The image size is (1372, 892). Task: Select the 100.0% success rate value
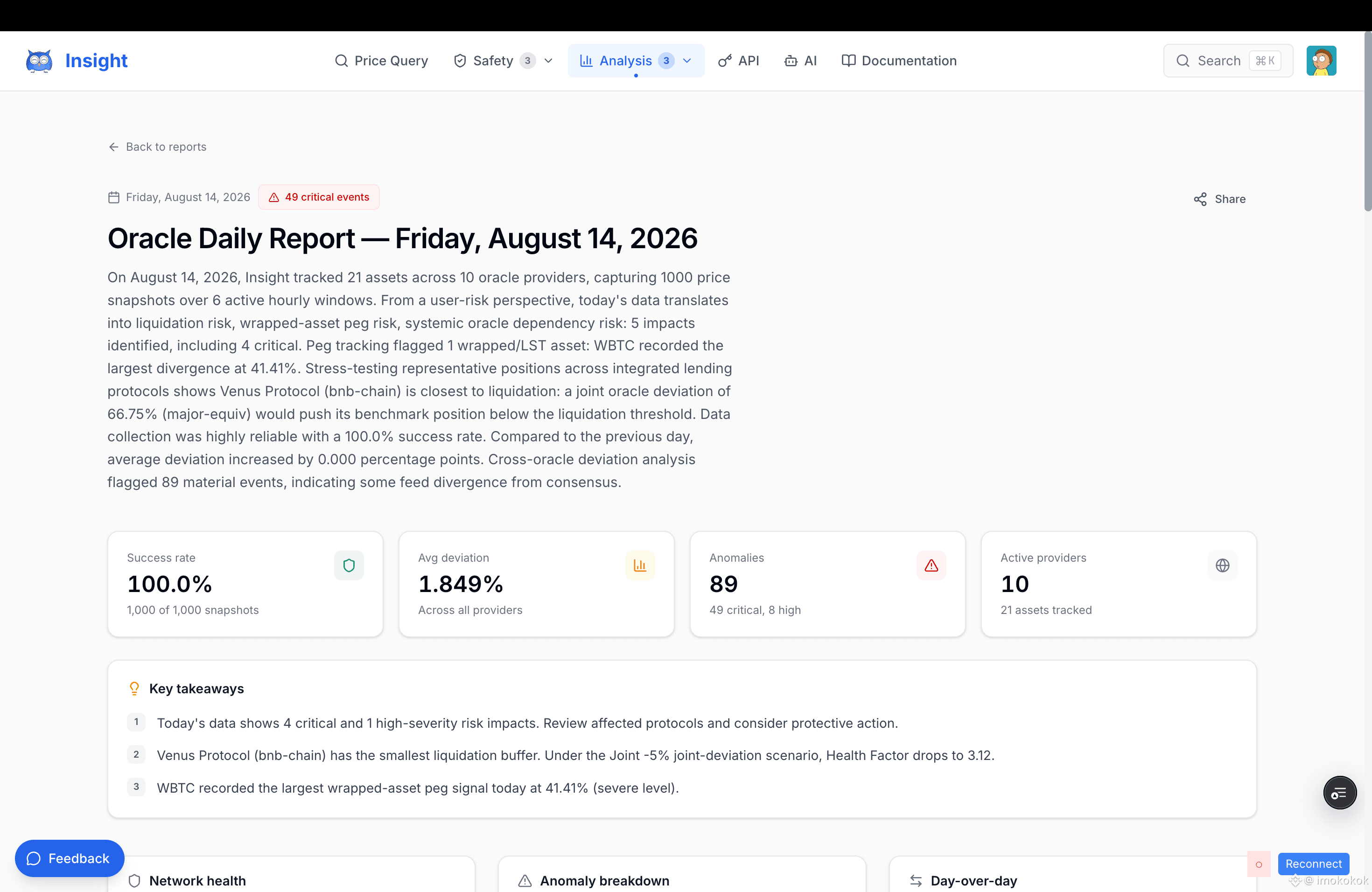click(x=169, y=584)
